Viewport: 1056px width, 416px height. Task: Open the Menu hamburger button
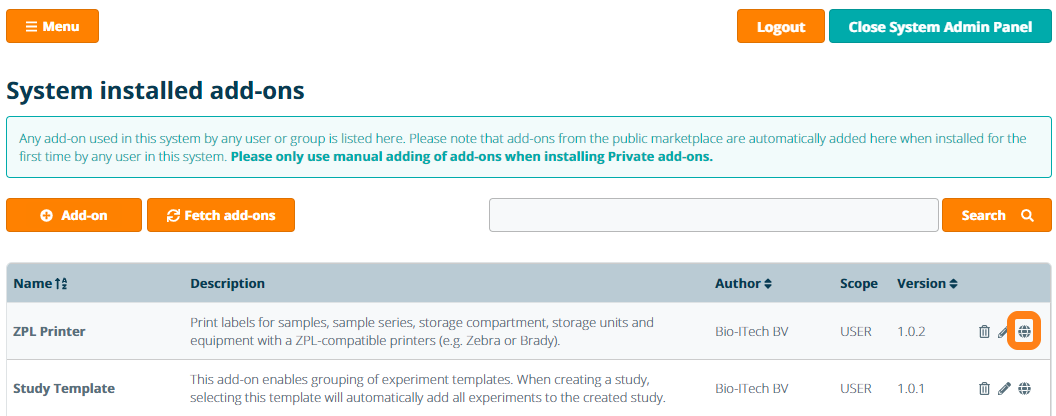pyautogui.click(x=52, y=26)
